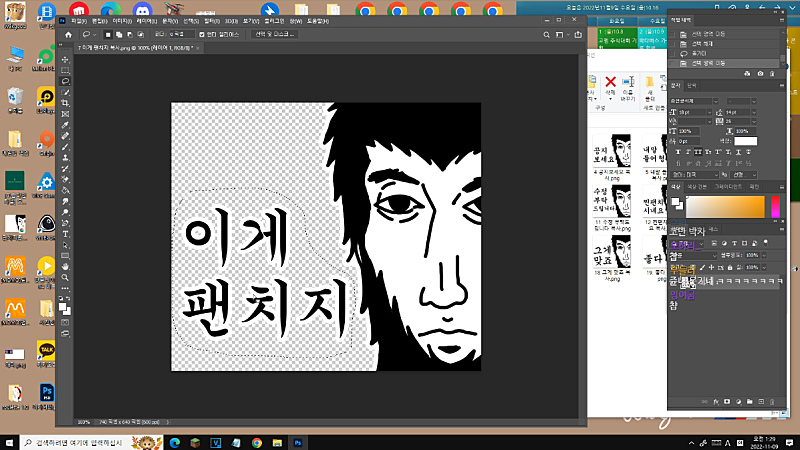
Task: Click the Windows Start button
Action: click(x=9, y=441)
